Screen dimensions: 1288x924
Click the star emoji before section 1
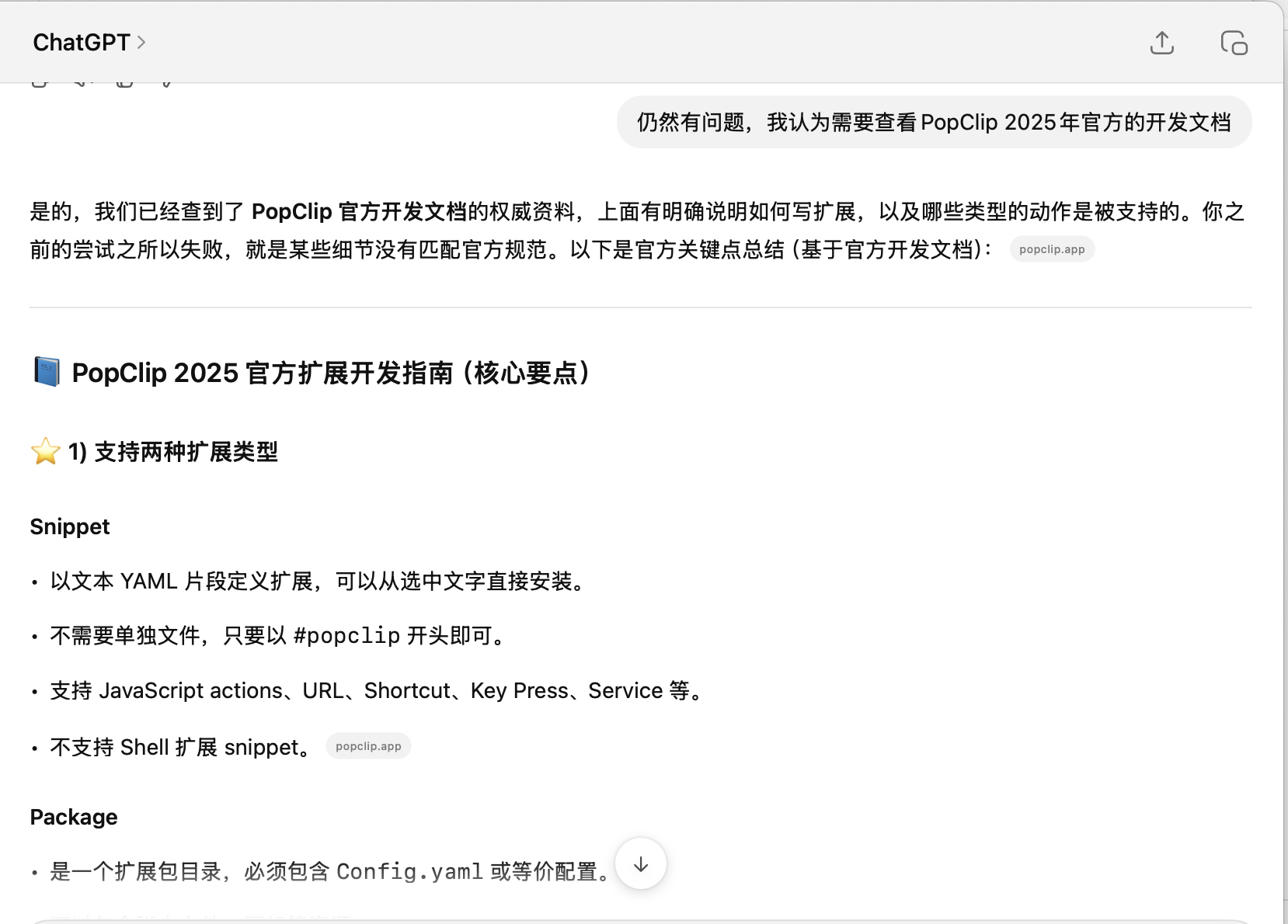tap(46, 451)
